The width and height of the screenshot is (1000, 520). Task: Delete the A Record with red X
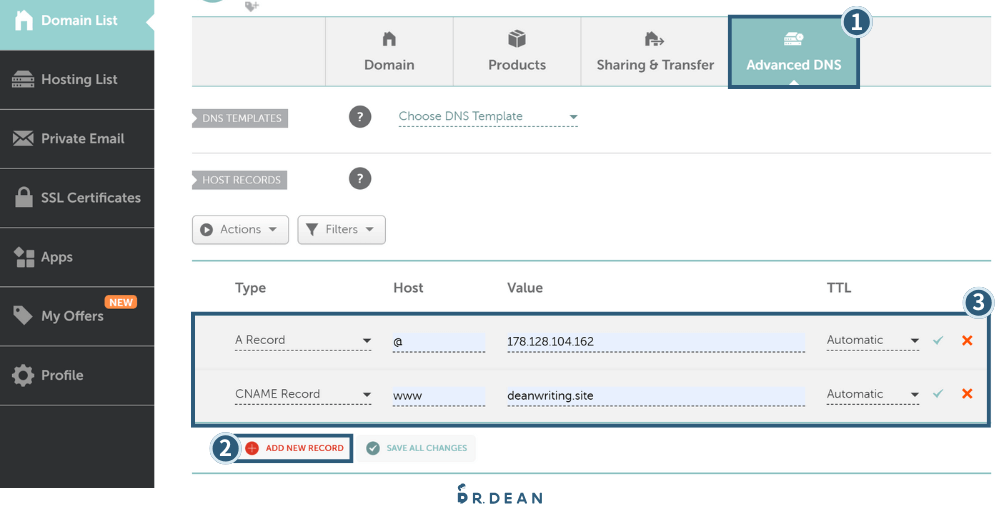(967, 341)
